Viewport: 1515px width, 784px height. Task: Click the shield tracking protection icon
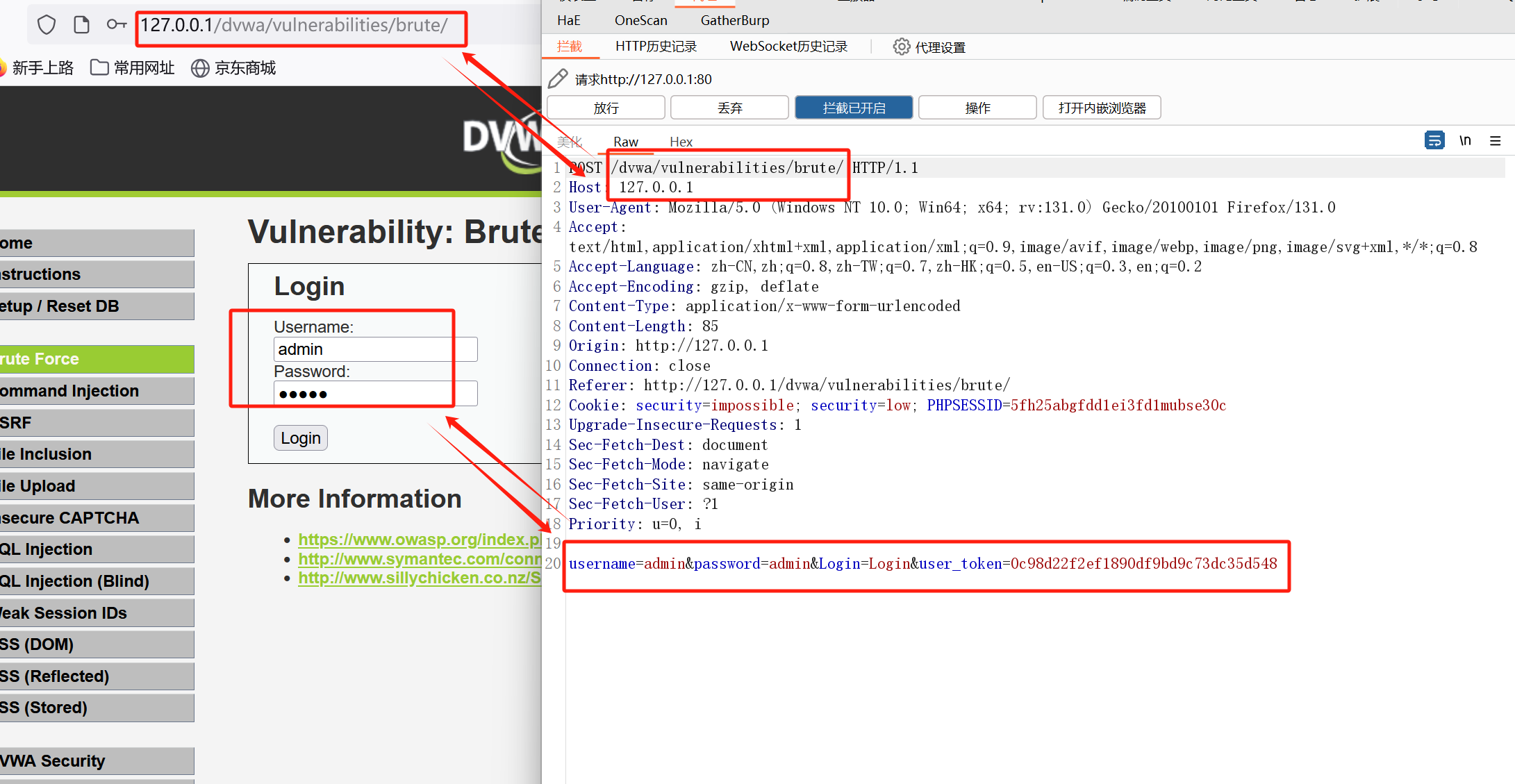(47, 25)
